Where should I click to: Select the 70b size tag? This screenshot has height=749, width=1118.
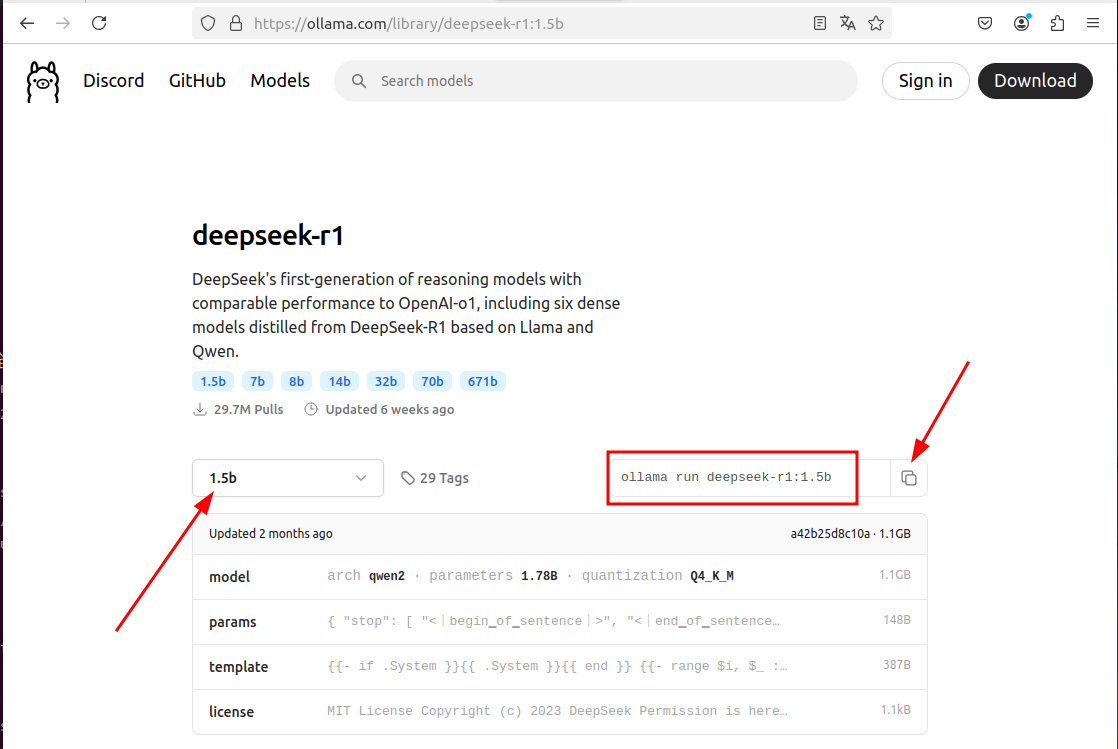click(432, 382)
